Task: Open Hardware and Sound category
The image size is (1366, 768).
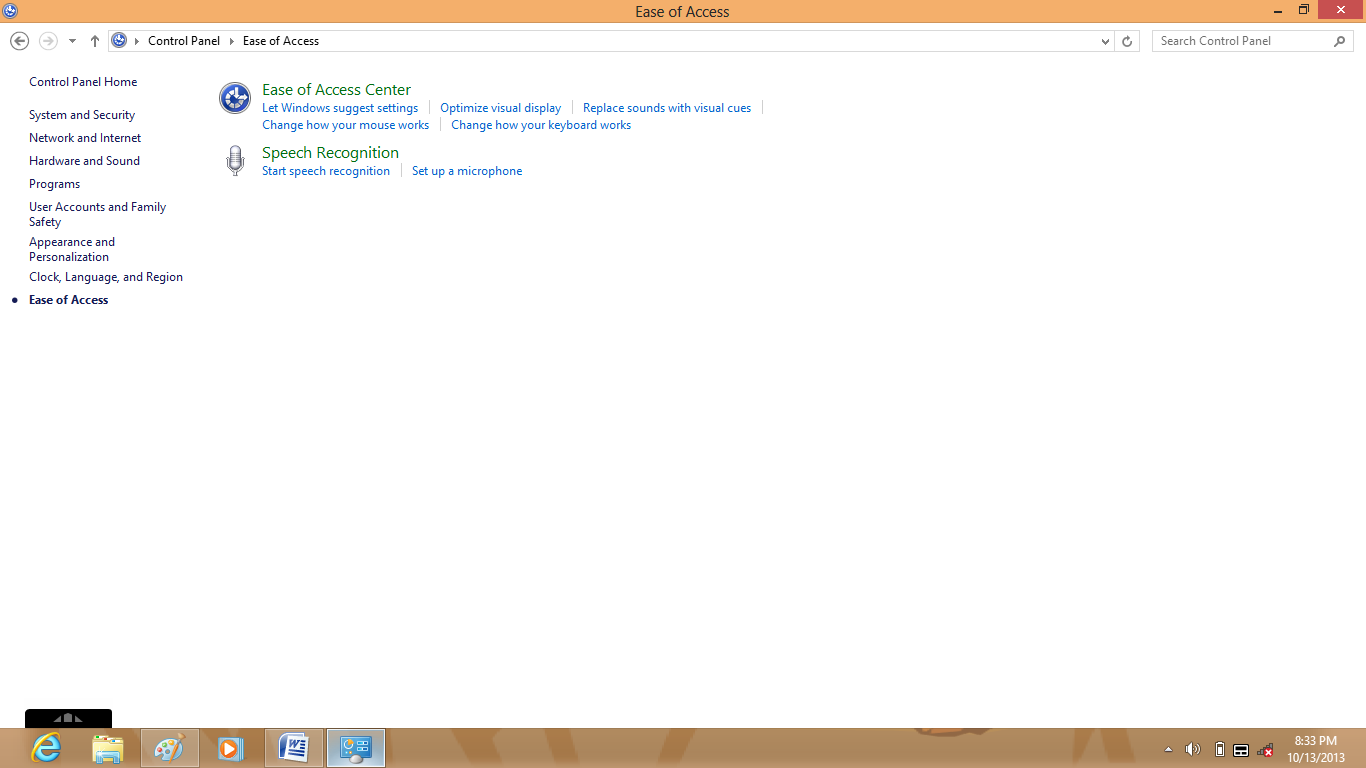Action: 84,161
